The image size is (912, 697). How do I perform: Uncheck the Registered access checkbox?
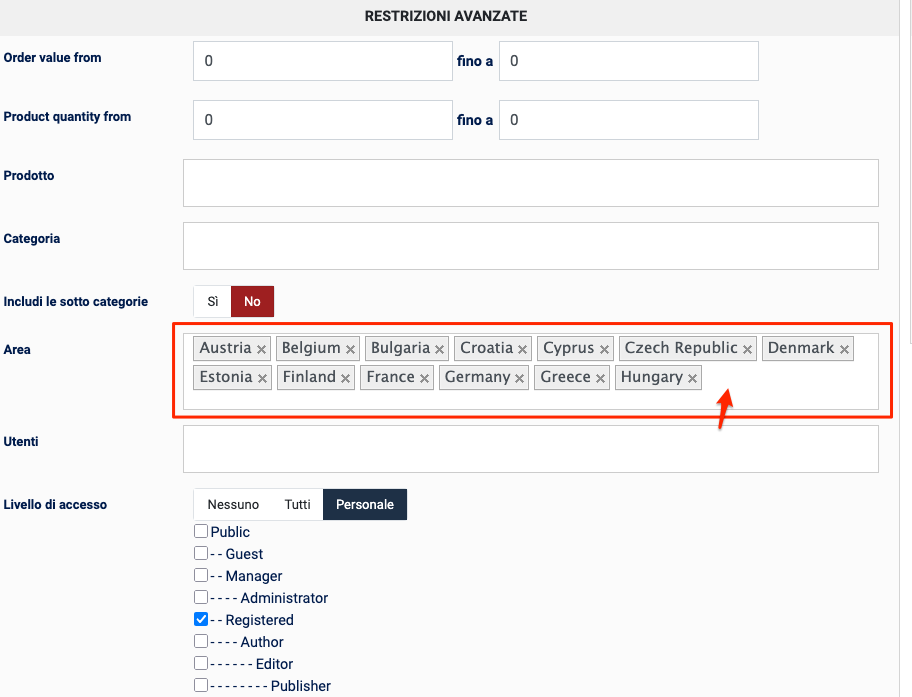pyautogui.click(x=201, y=620)
